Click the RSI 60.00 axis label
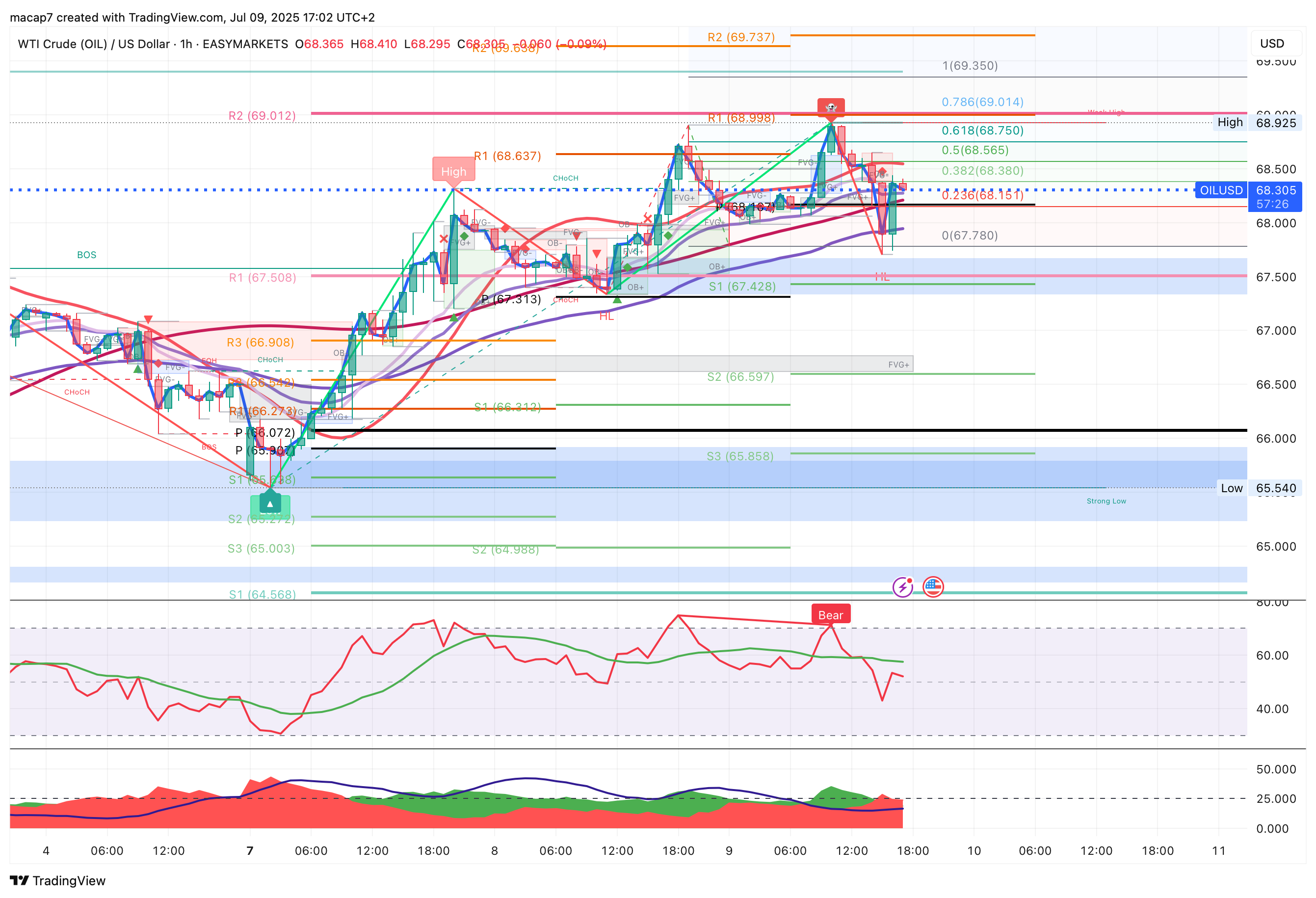This screenshot has height=898, width=1316. point(1272,655)
